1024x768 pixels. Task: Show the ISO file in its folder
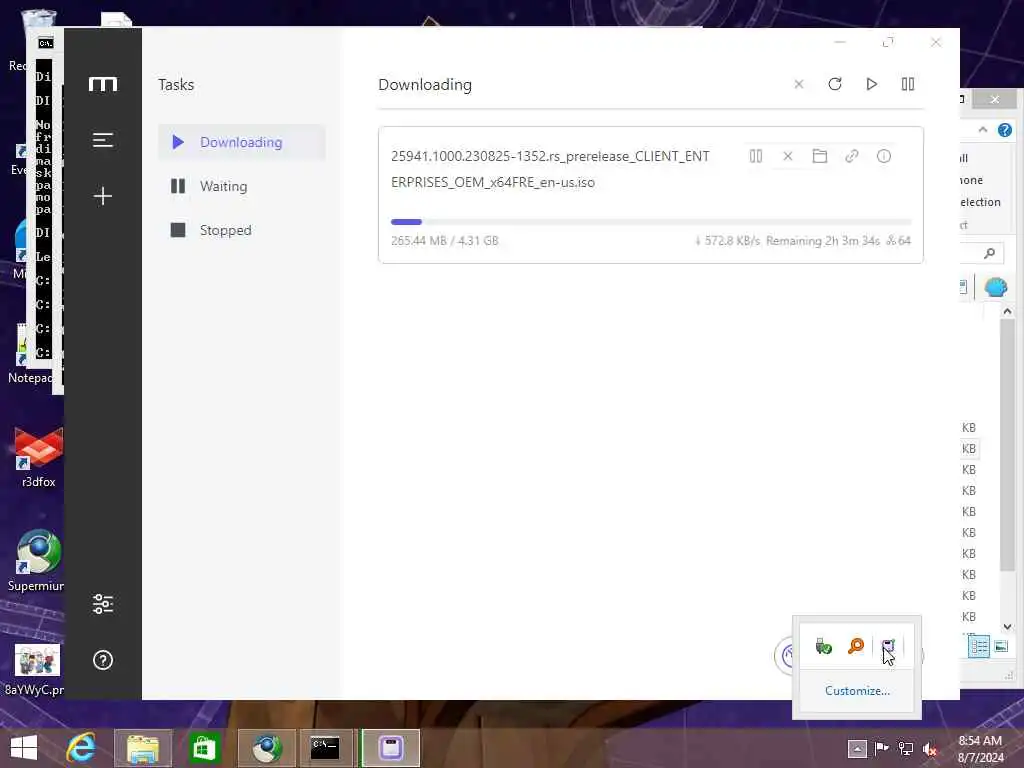(820, 156)
